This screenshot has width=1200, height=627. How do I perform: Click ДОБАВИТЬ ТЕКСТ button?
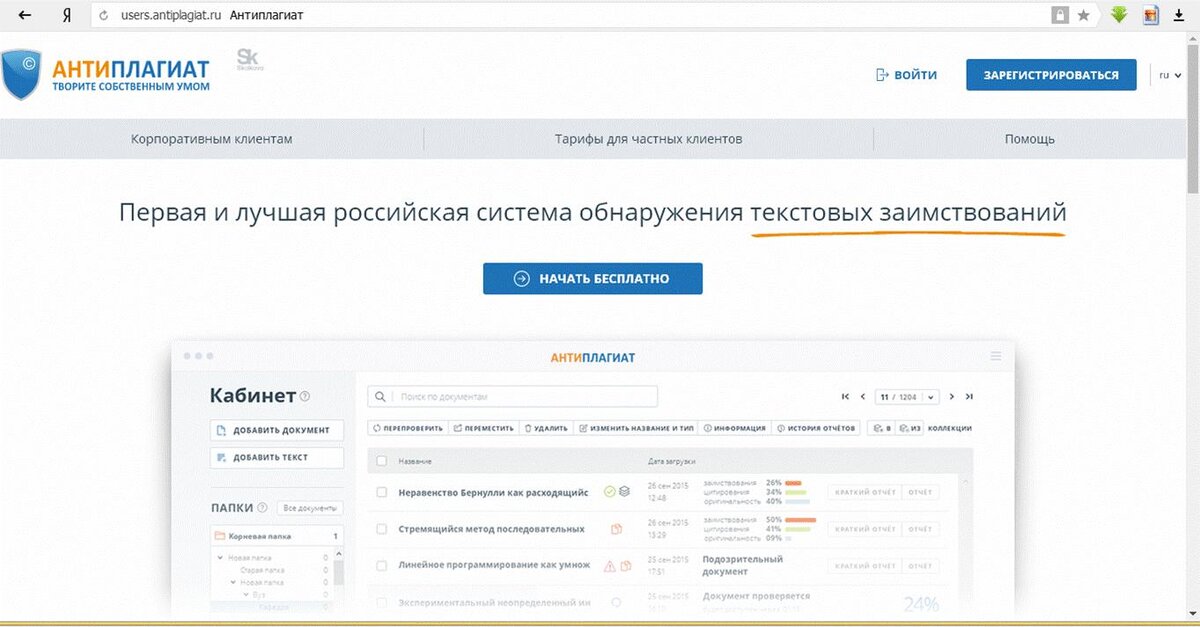278,457
